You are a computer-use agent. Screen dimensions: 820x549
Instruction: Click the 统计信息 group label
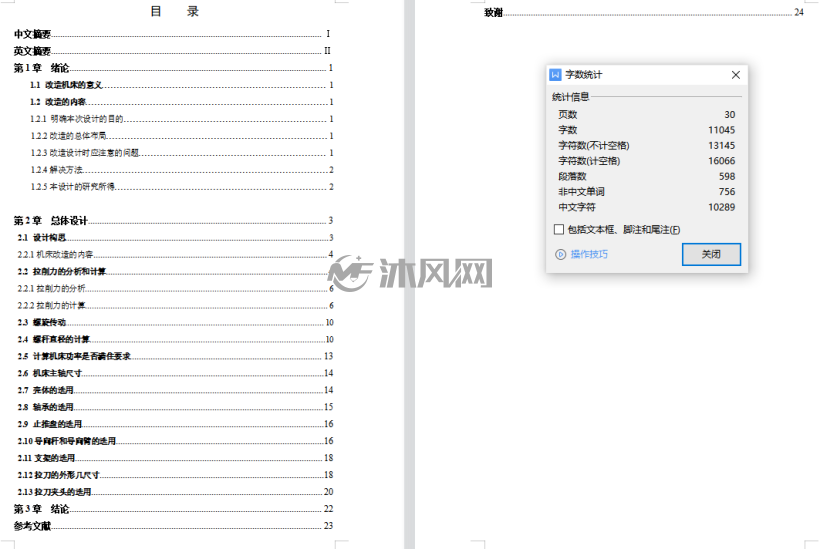[571, 97]
